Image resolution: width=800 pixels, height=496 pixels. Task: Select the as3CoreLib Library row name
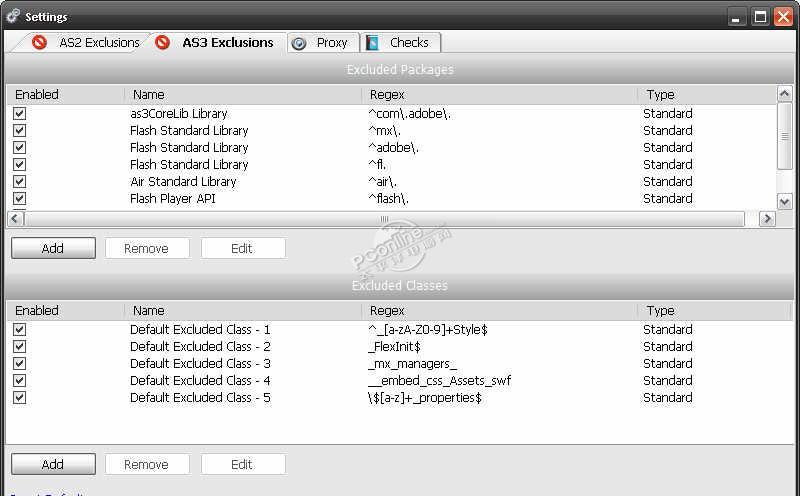click(x=179, y=113)
